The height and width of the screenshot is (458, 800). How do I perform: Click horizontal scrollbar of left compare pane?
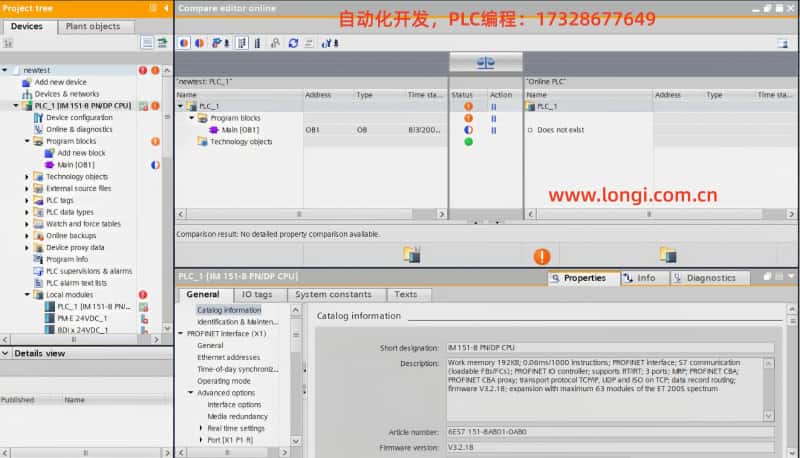(x=300, y=214)
